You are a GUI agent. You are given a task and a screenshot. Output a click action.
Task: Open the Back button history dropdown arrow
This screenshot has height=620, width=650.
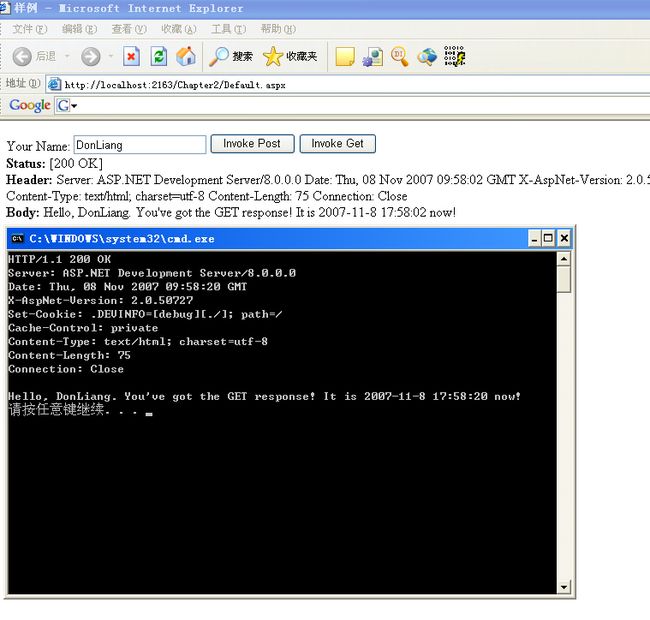tap(67, 56)
